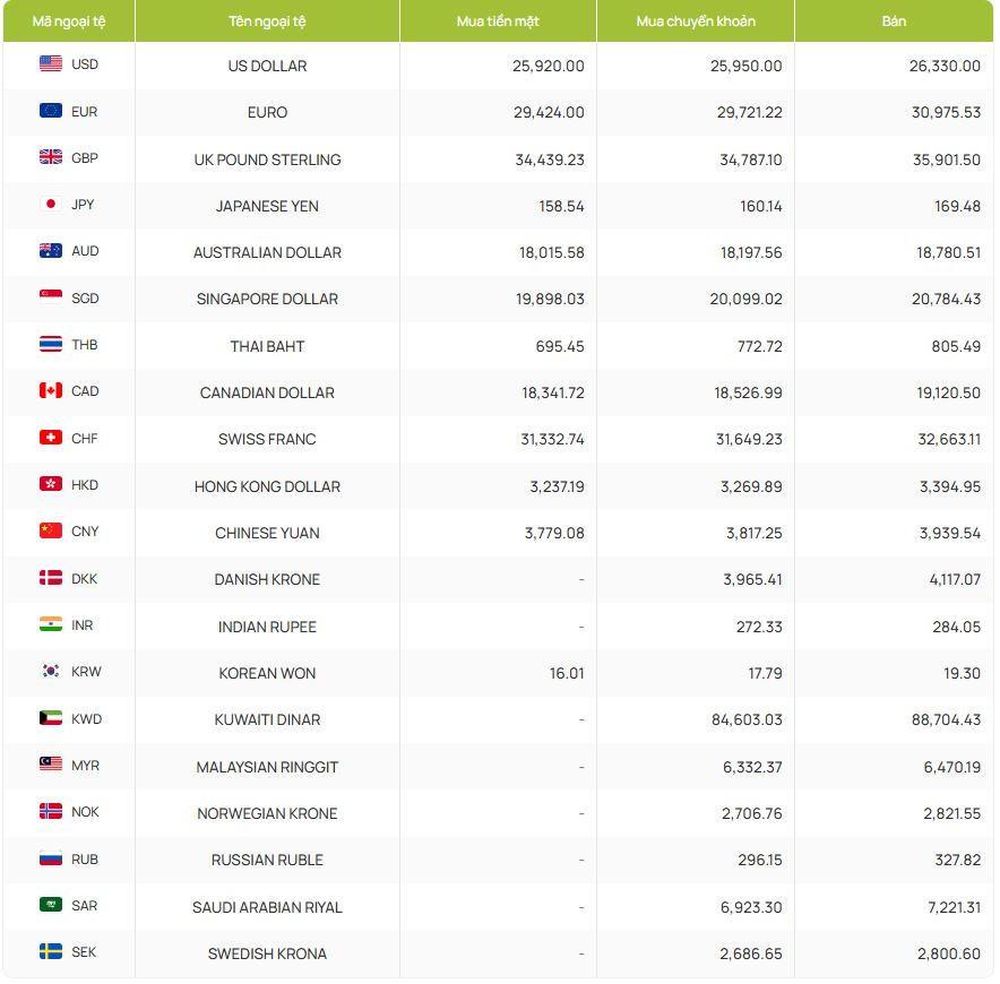
Task: Click the Canadian flag icon for CAD
Action: click(x=50, y=390)
